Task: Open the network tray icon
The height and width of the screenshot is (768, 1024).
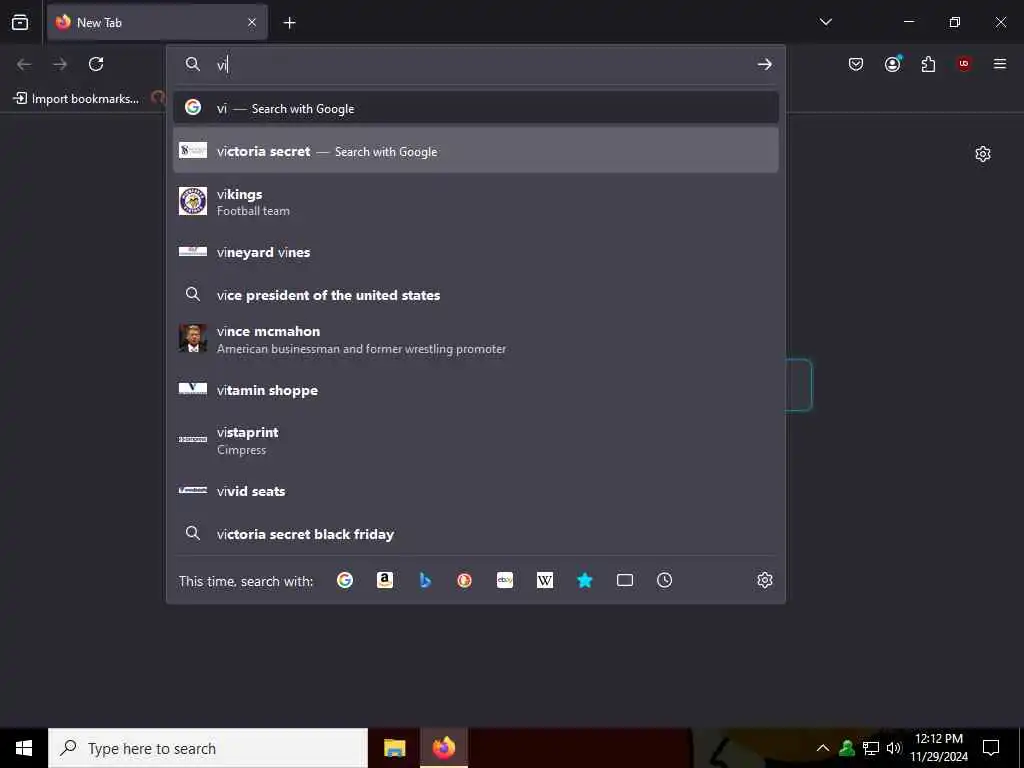Action: [x=871, y=748]
